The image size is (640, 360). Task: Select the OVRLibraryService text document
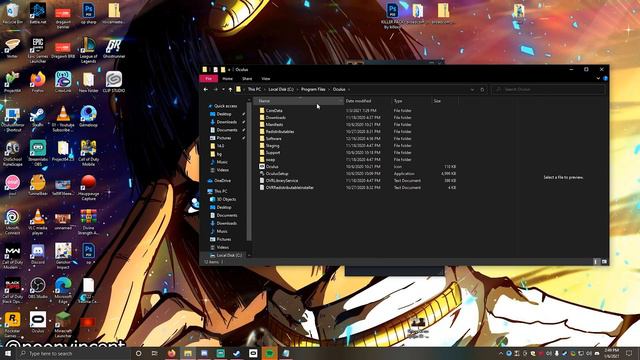282,180
